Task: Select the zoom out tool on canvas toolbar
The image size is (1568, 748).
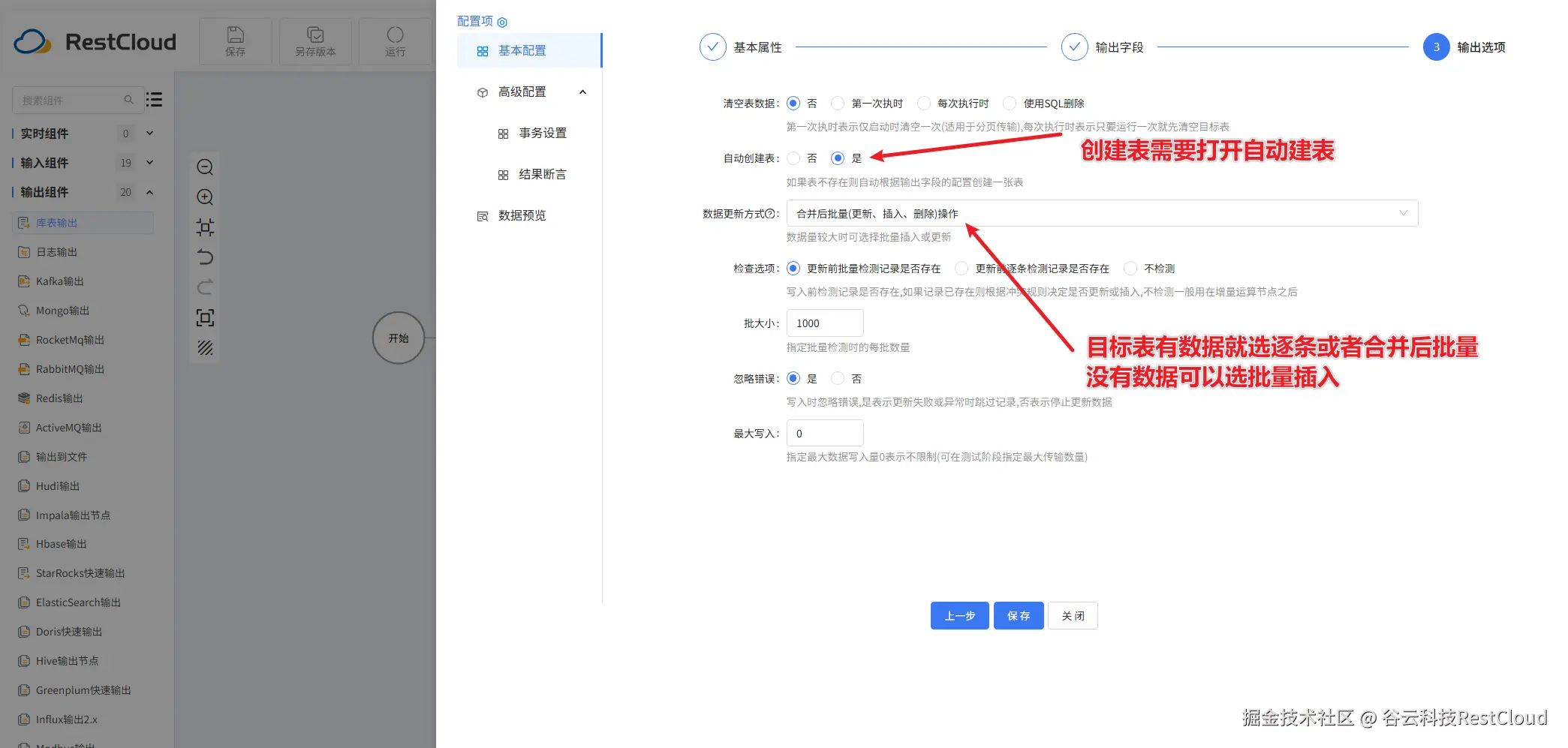Action: coord(205,167)
